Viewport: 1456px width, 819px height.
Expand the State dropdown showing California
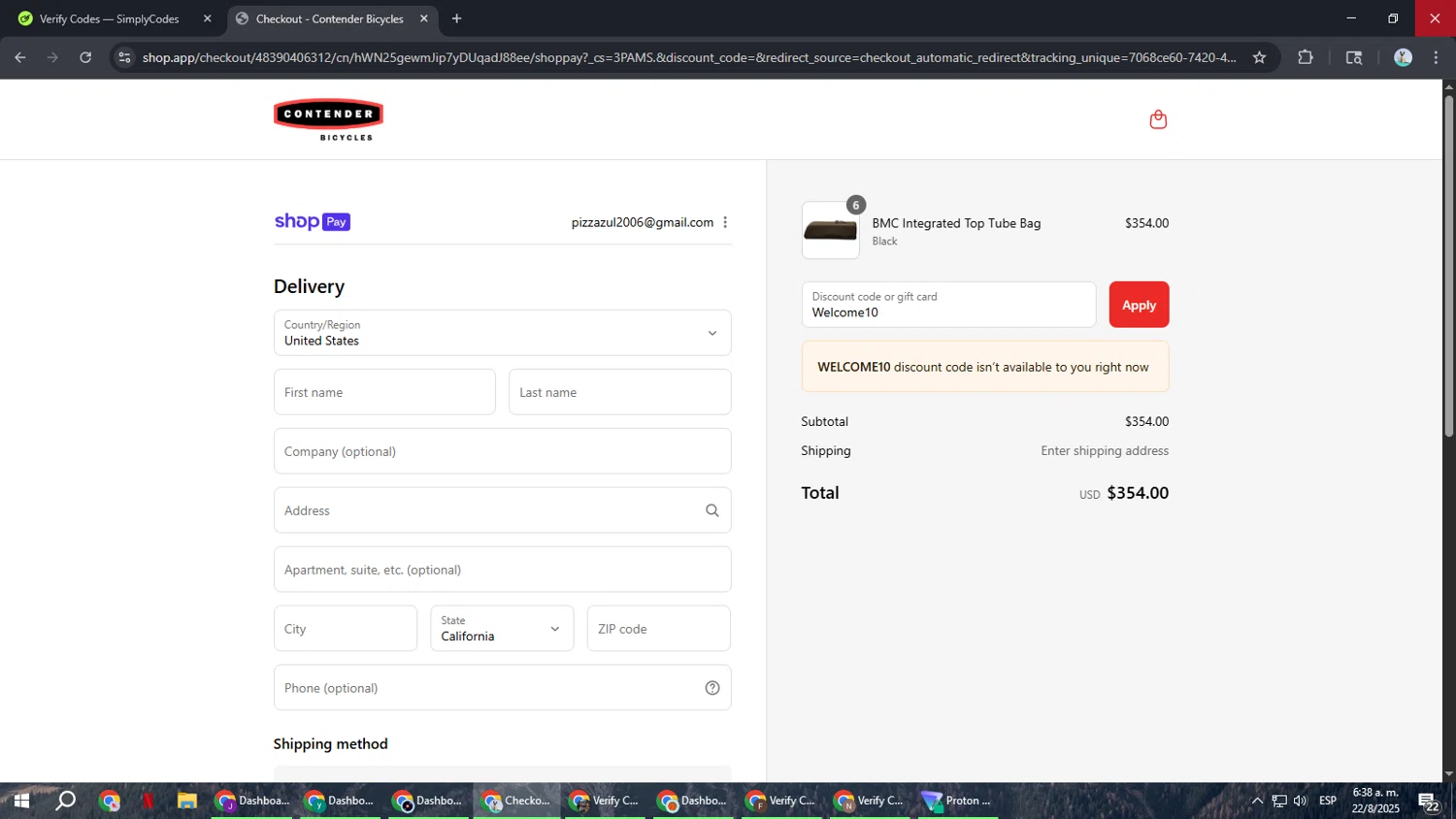click(x=502, y=629)
